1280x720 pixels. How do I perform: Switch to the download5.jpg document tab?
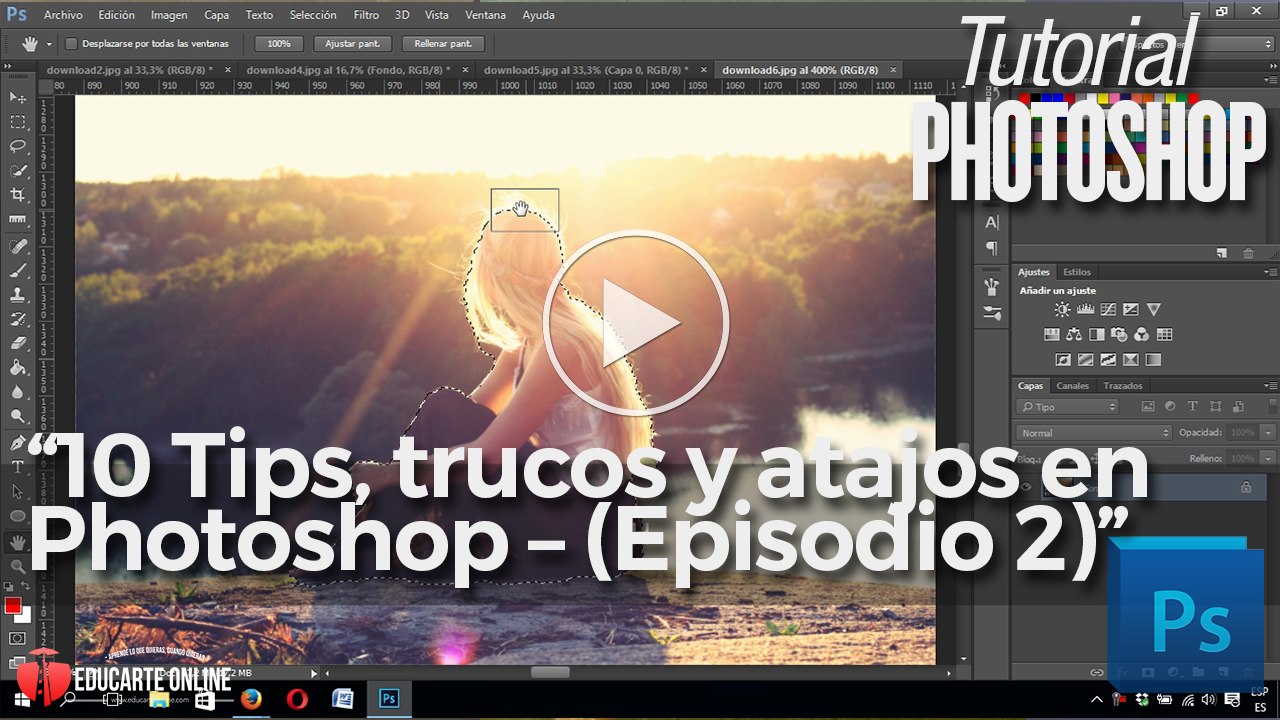pos(591,70)
